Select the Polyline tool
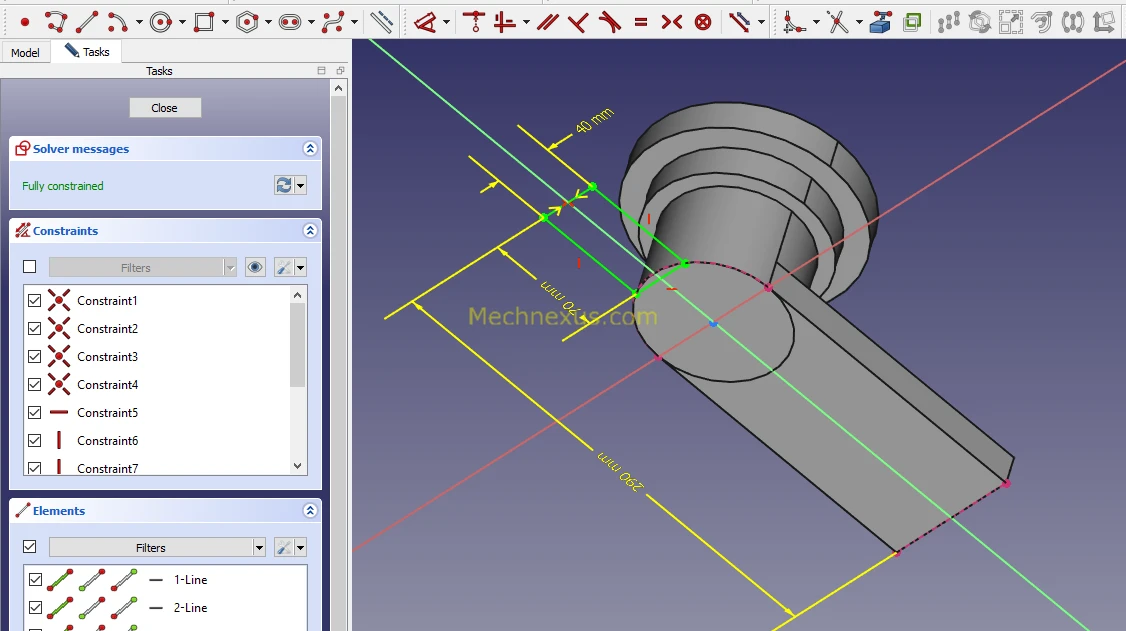 56,21
